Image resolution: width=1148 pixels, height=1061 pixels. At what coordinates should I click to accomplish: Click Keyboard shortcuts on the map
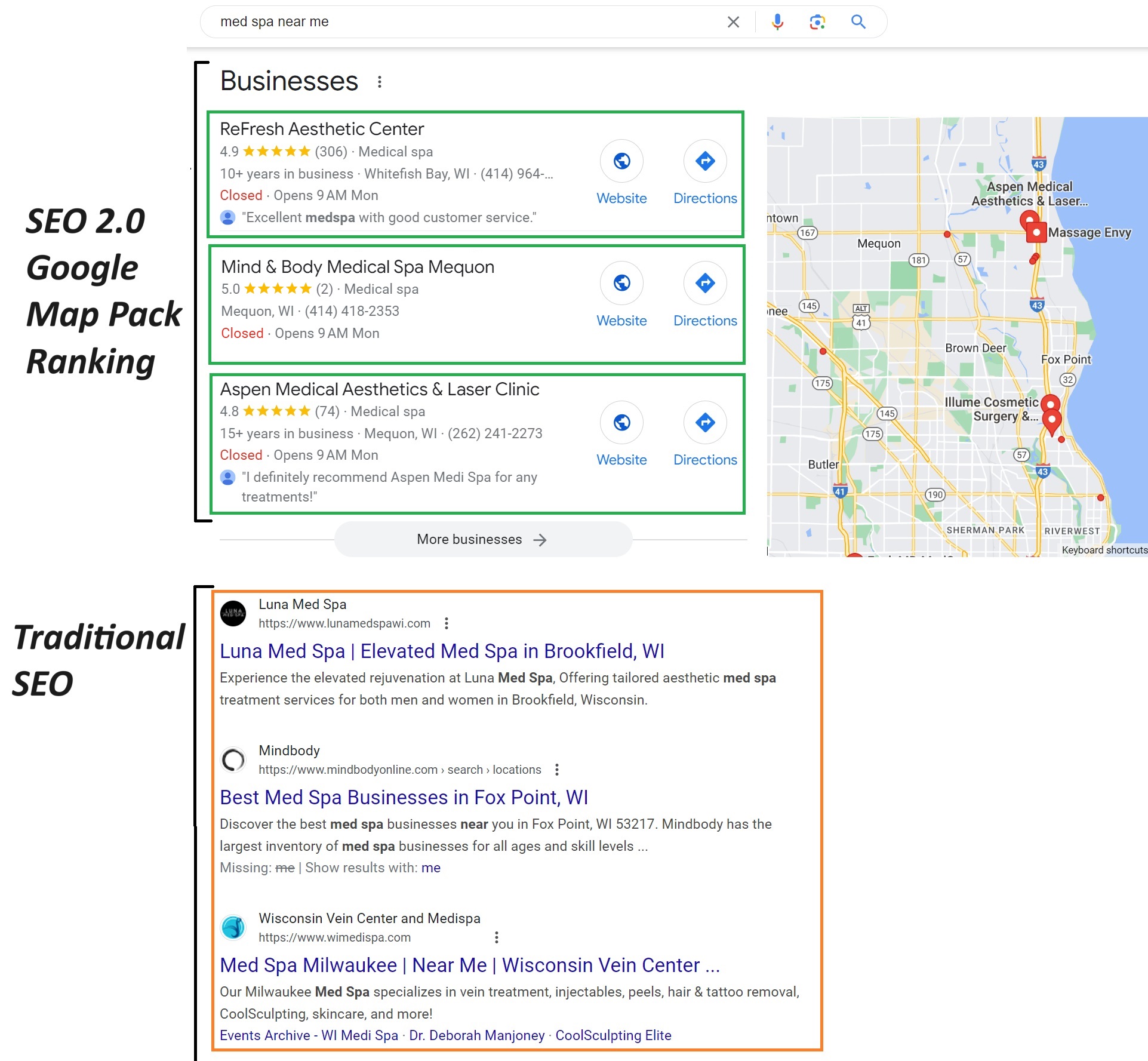pyautogui.click(x=1104, y=550)
